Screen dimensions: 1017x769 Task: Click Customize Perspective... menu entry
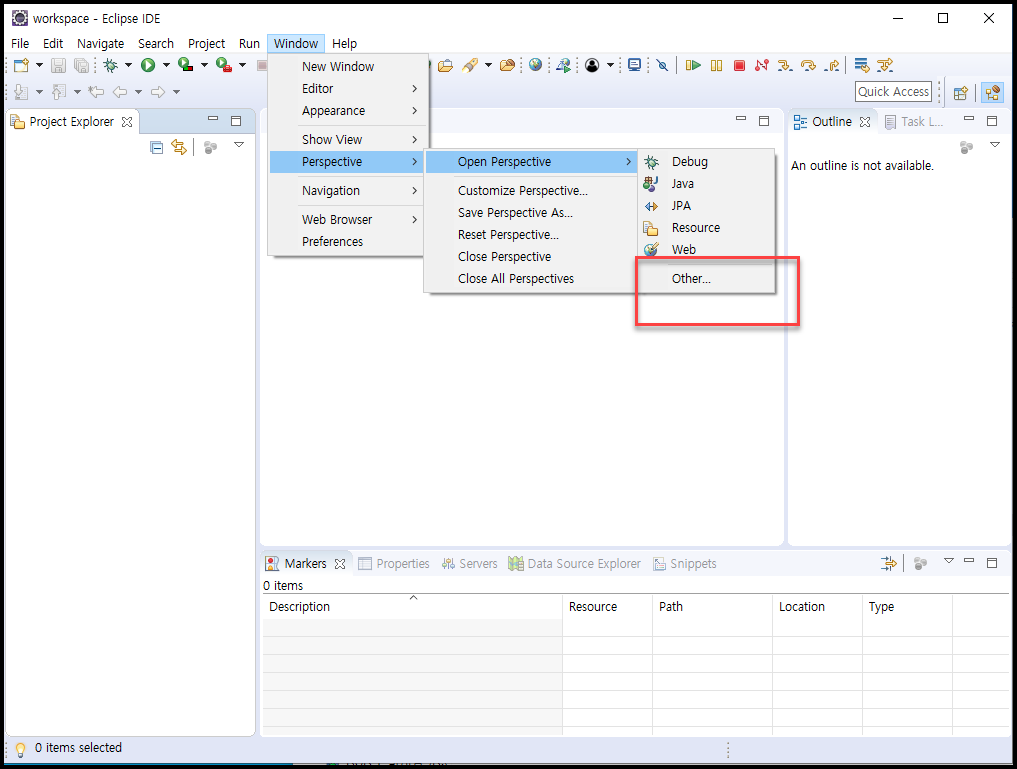(531, 191)
